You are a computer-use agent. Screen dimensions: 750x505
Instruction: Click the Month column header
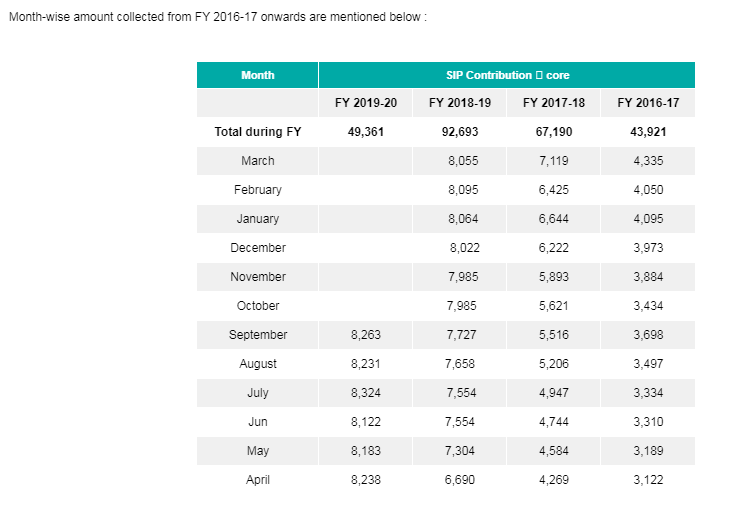(257, 75)
